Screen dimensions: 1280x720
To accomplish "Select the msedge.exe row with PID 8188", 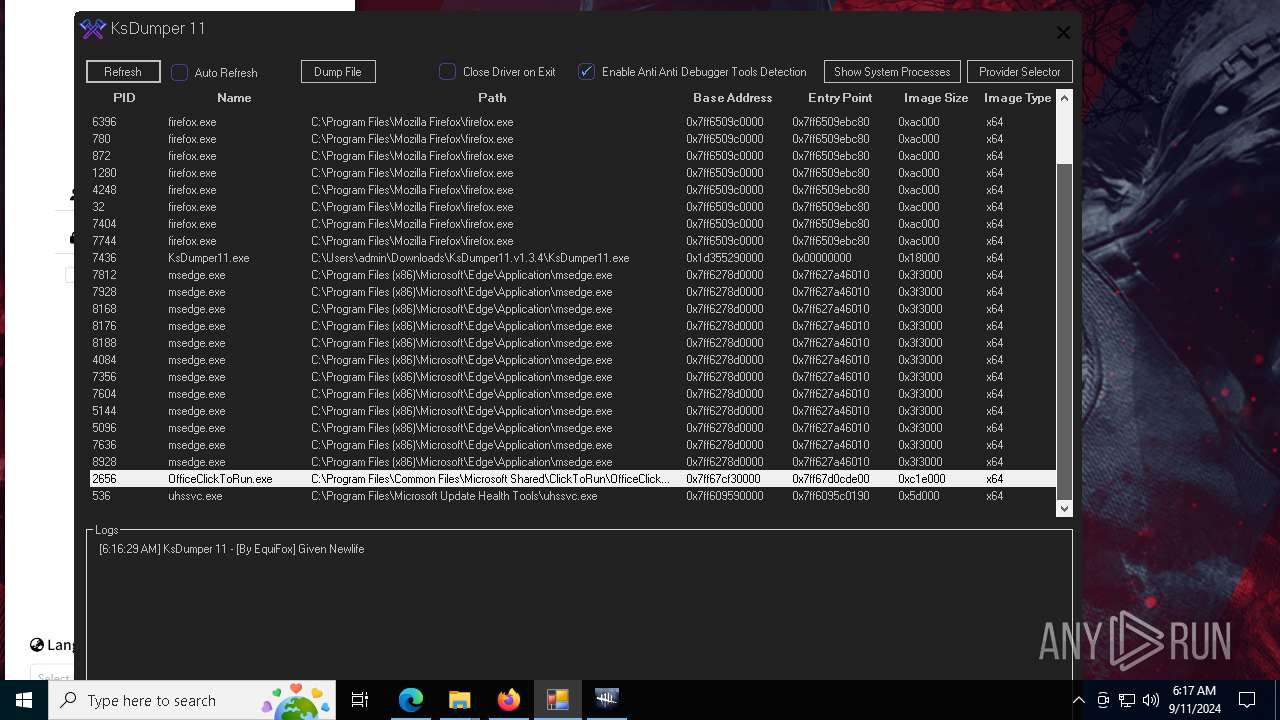I will tap(572, 343).
